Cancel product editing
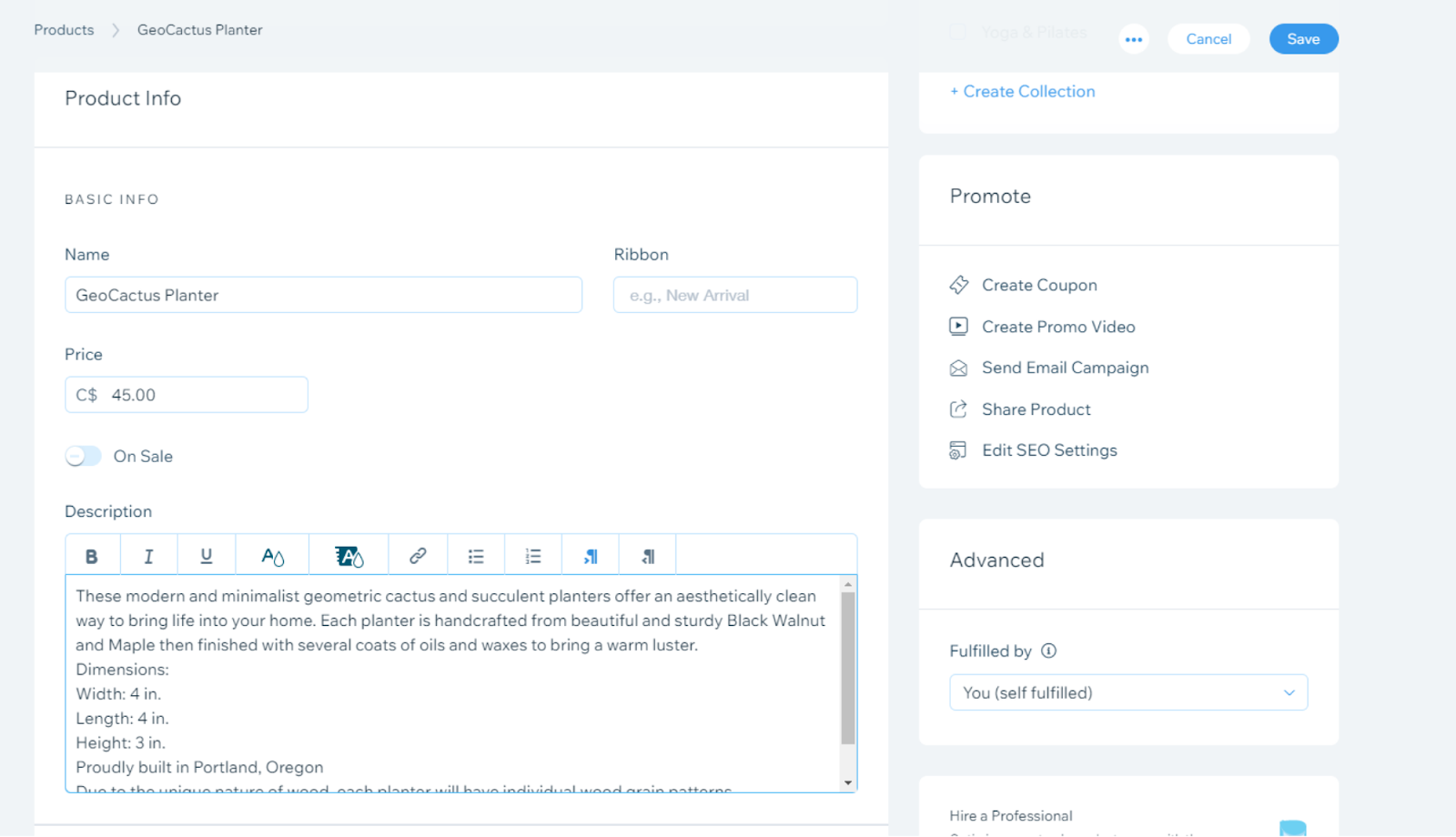 pyautogui.click(x=1208, y=39)
